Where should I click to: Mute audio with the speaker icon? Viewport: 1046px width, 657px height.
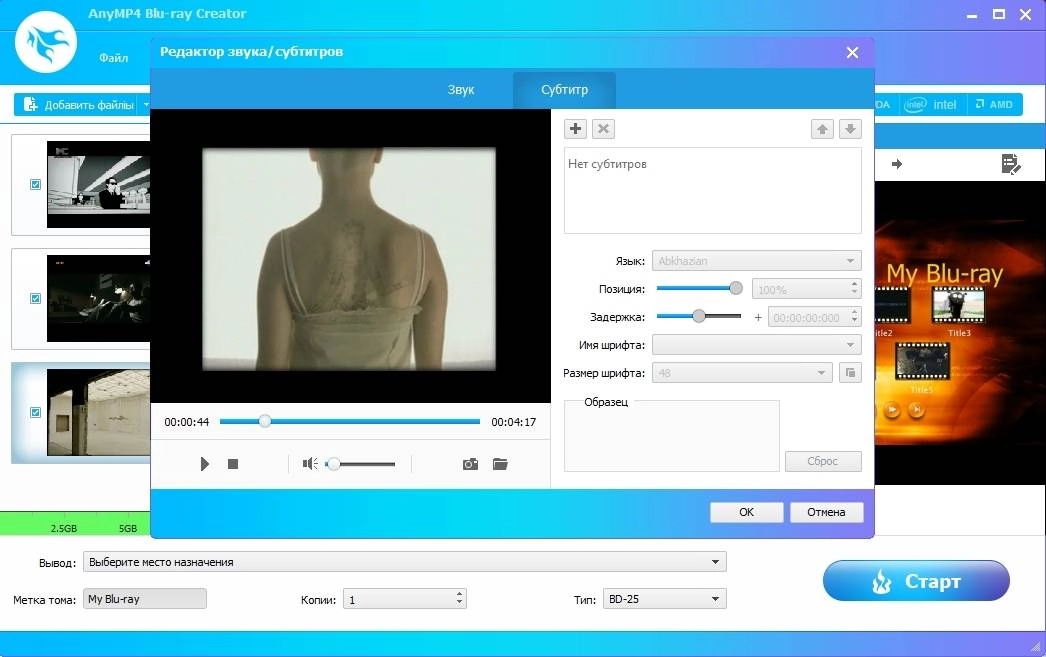pos(310,464)
